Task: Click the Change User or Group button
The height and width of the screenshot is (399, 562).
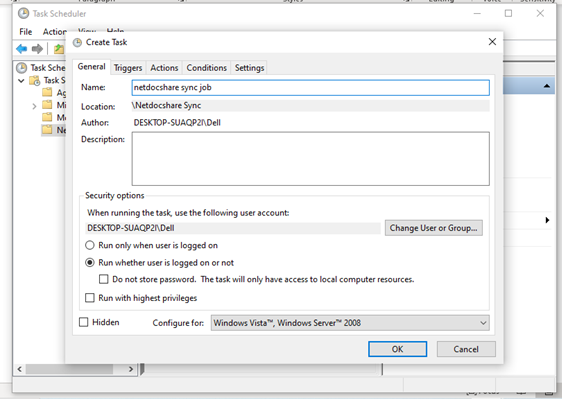Action: pos(434,228)
